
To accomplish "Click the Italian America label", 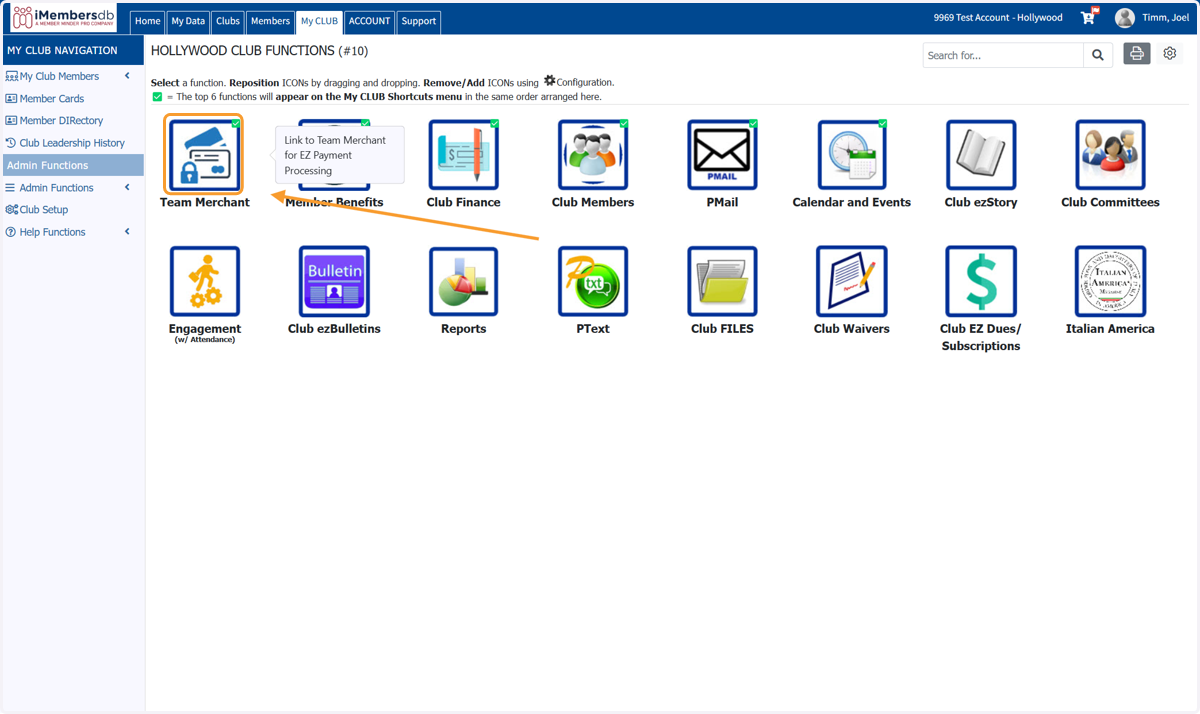I will 1110,329.
